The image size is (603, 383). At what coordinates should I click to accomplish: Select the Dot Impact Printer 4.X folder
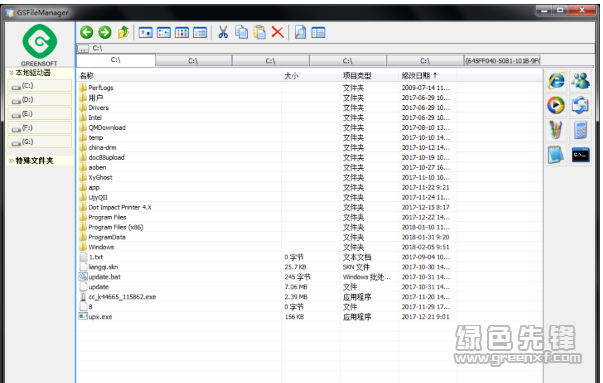[120, 207]
